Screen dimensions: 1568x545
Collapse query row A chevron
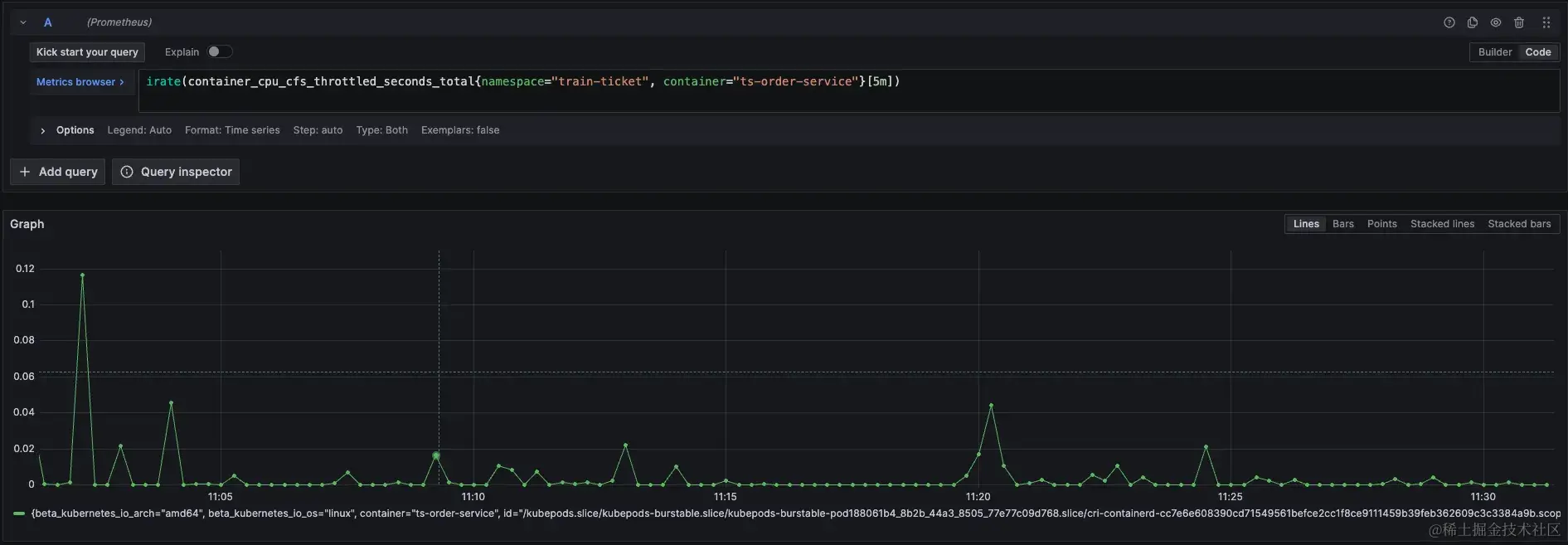pyautogui.click(x=23, y=22)
